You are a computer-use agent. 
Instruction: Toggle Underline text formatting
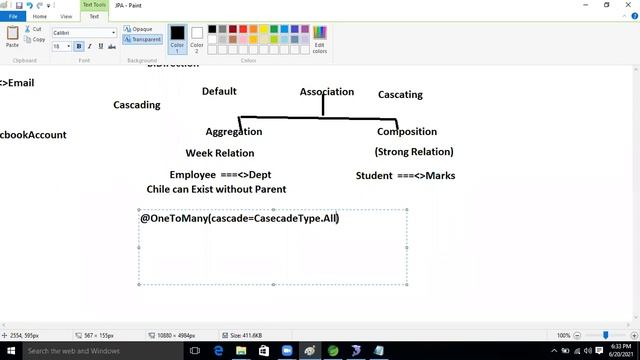101,46
